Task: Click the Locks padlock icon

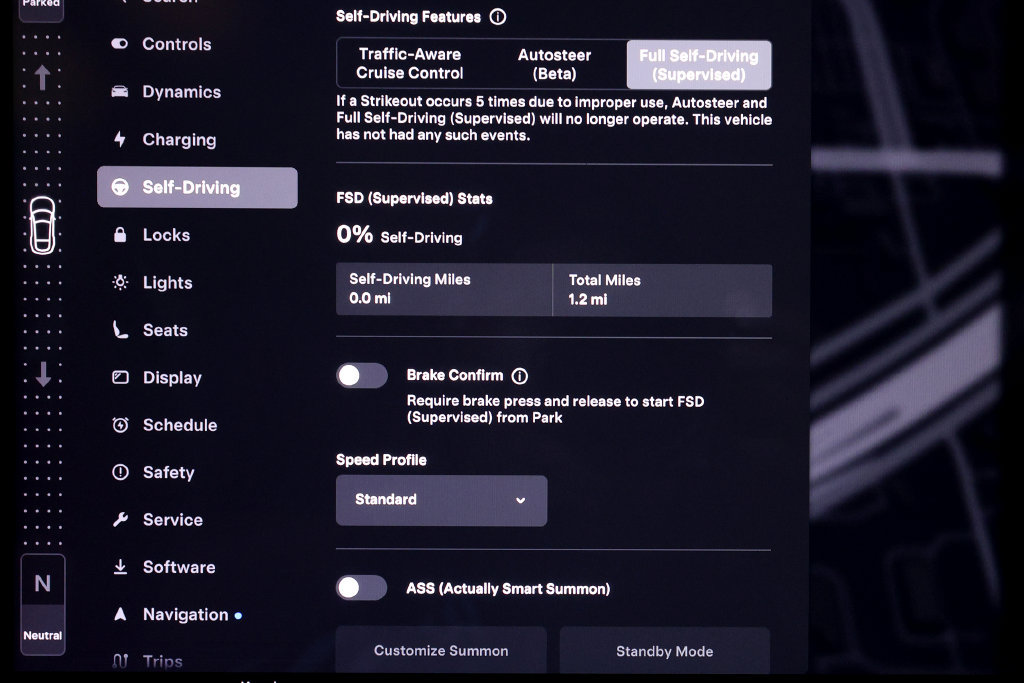Action: point(120,234)
